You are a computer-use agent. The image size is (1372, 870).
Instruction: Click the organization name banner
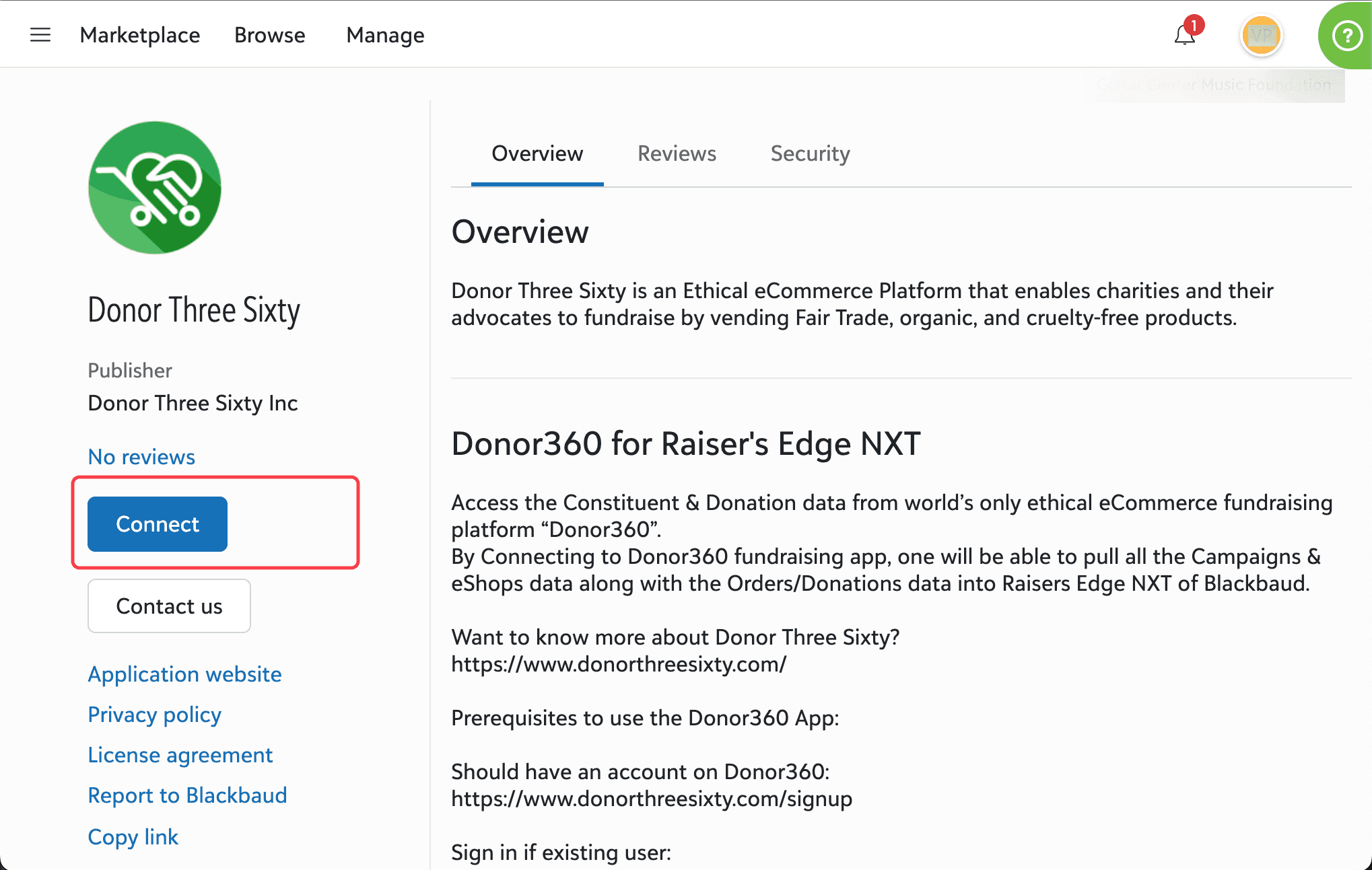1214,85
